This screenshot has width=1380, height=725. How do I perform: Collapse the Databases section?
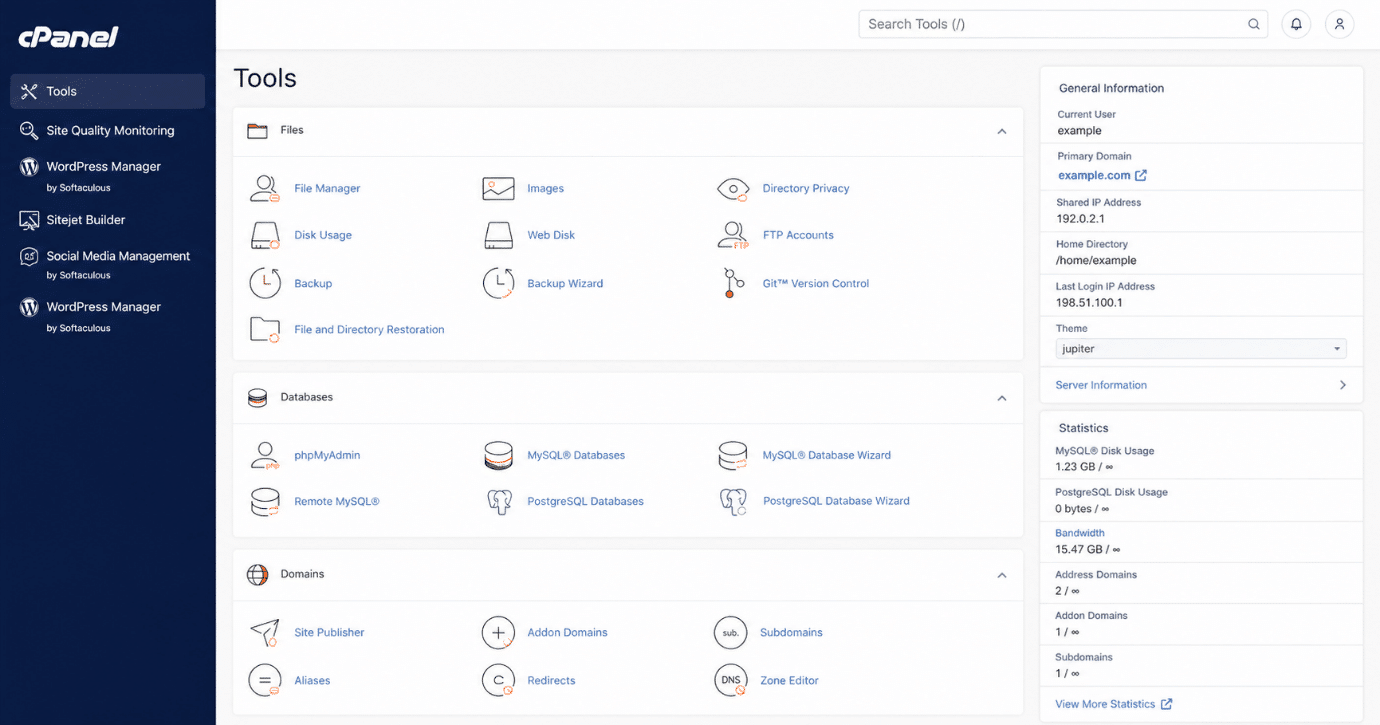[1001, 398]
